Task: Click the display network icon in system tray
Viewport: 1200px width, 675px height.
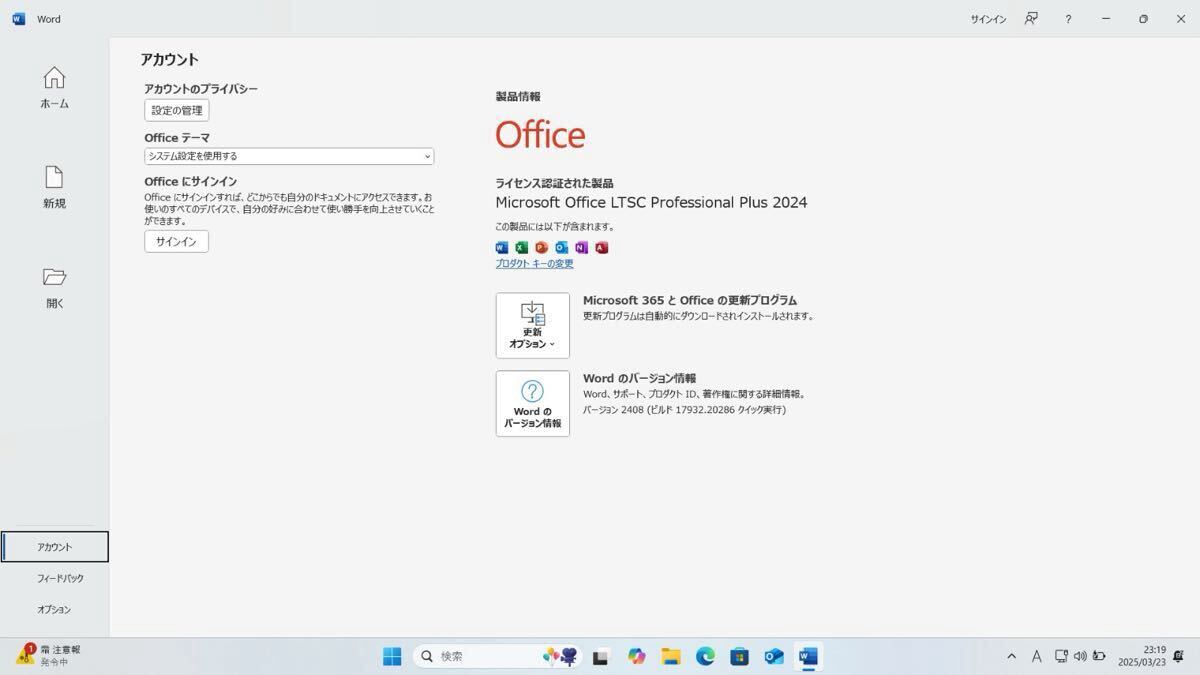Action: [1061, 656]
